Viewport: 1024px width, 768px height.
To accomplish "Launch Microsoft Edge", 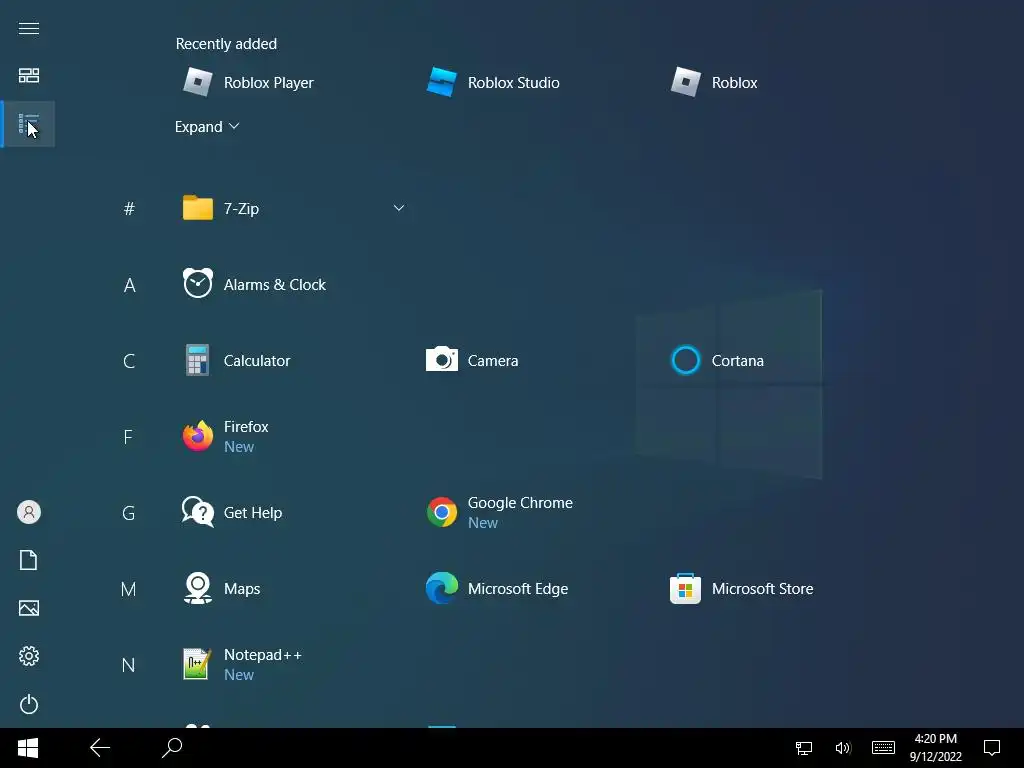I will pyautogui.click(x=497, y=588).
